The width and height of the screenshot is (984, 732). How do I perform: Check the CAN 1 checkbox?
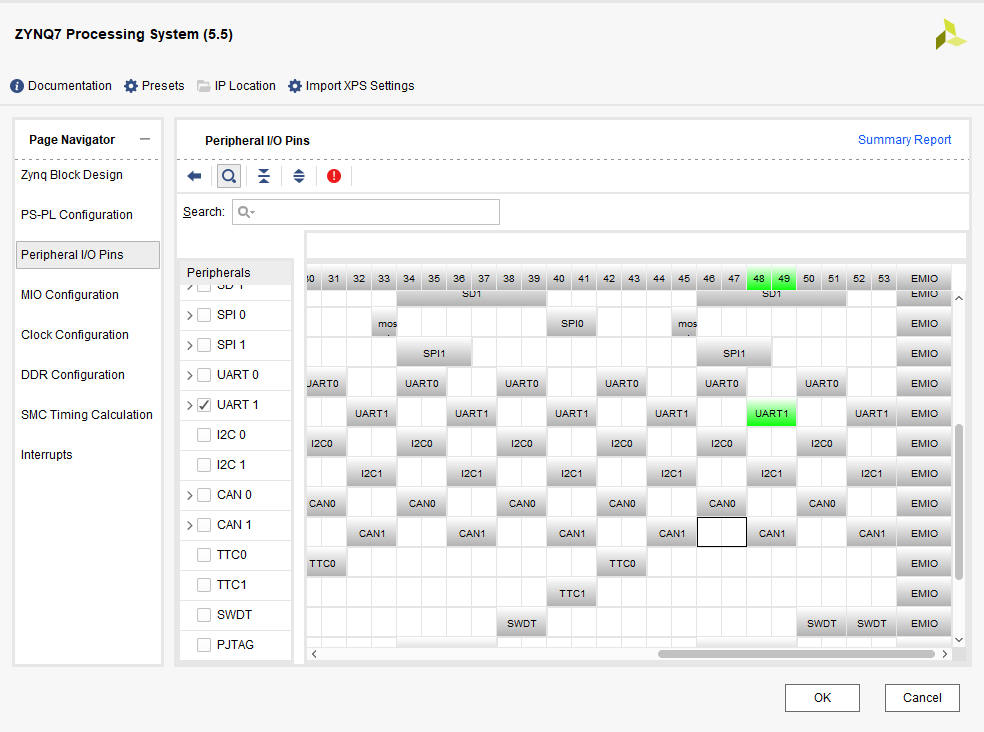pos(204,525)
